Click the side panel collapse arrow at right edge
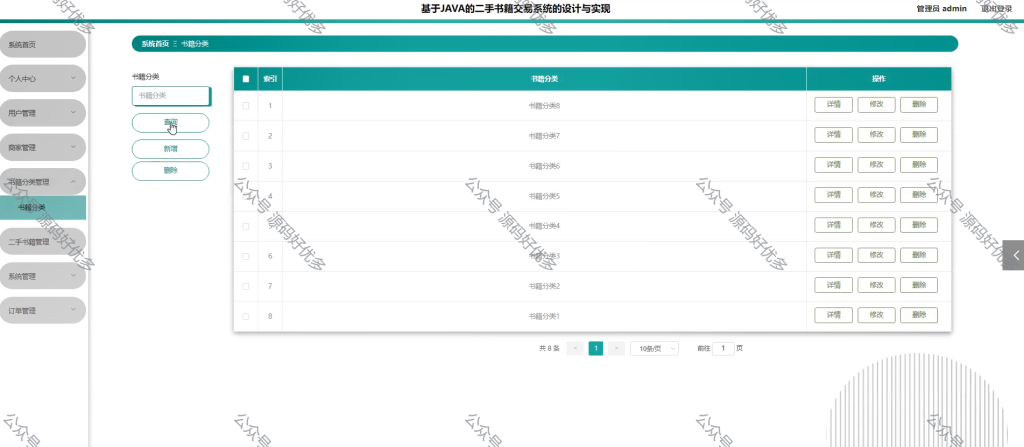Viewport: 1024px width, 447px height. [x=1014, y=255]
